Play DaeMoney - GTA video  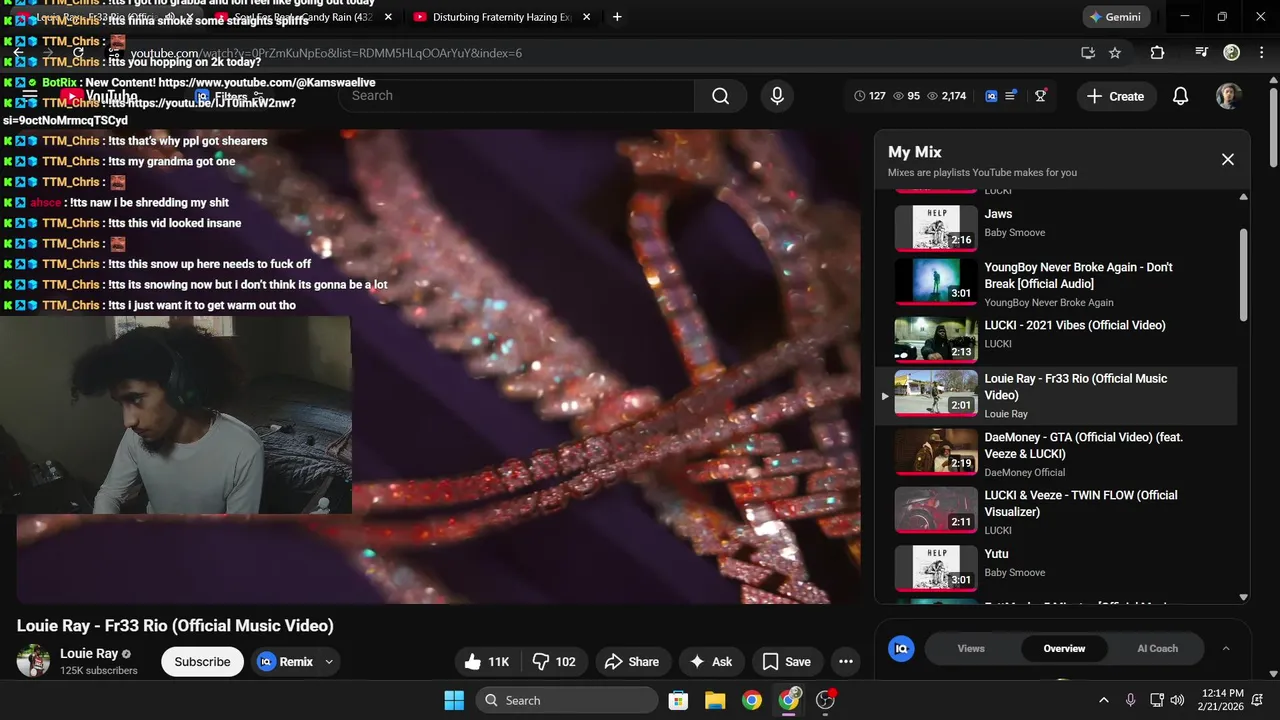1055,453
